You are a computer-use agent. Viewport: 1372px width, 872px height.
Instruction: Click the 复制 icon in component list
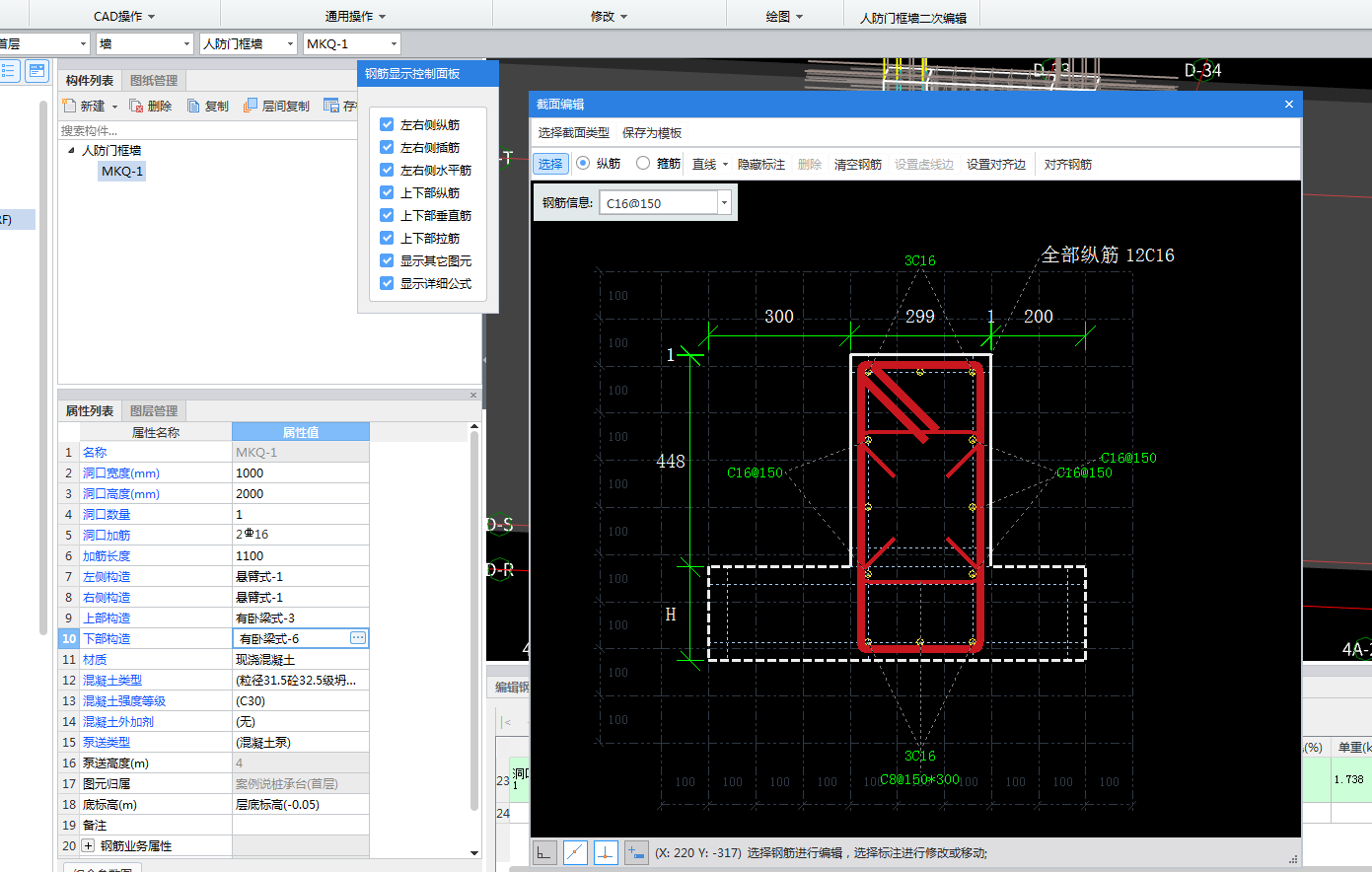pos(193,106)
